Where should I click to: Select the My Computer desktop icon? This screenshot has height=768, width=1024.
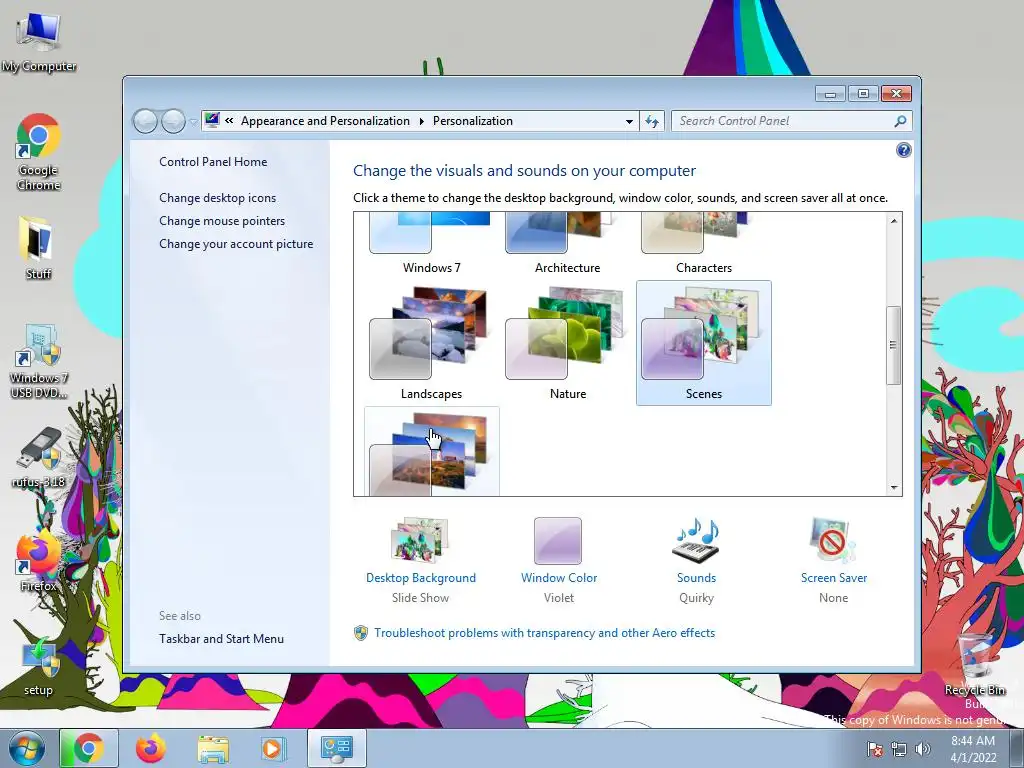(x=39, y=43)
